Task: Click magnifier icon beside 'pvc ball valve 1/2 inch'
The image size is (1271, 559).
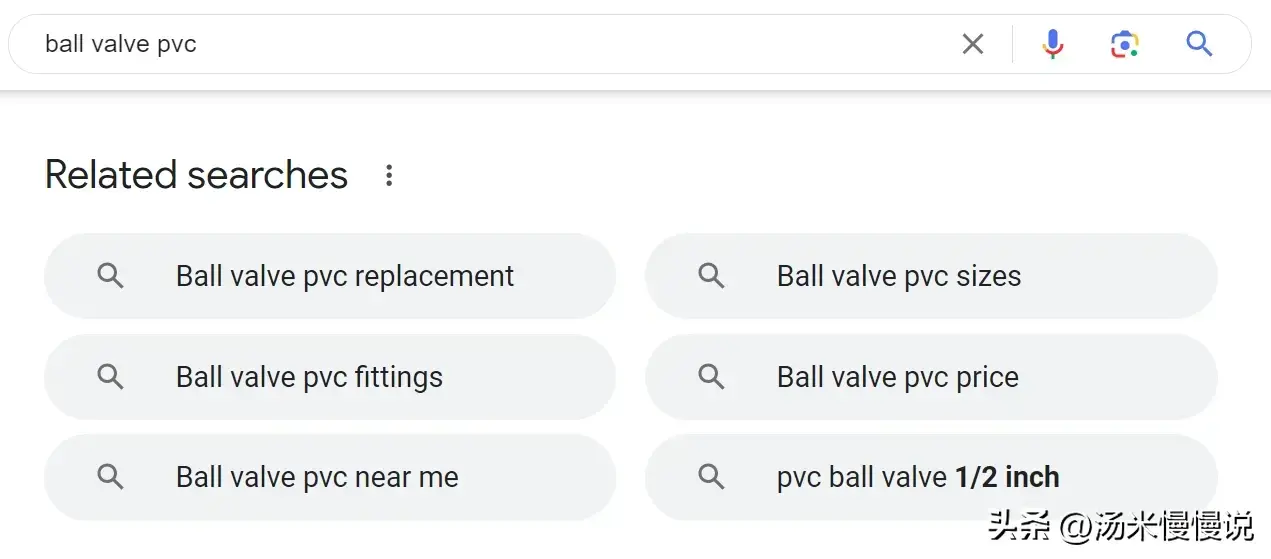Action: (711, 477)
